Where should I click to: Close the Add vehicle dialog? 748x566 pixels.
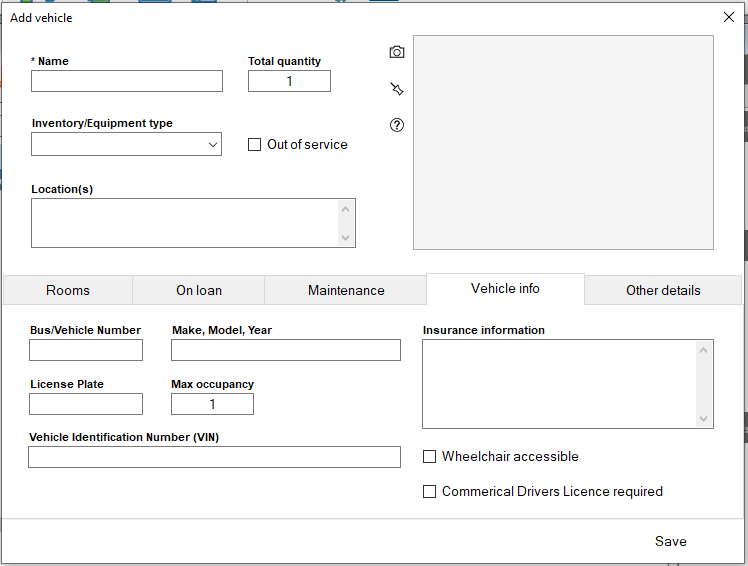(x=728, y=17)
